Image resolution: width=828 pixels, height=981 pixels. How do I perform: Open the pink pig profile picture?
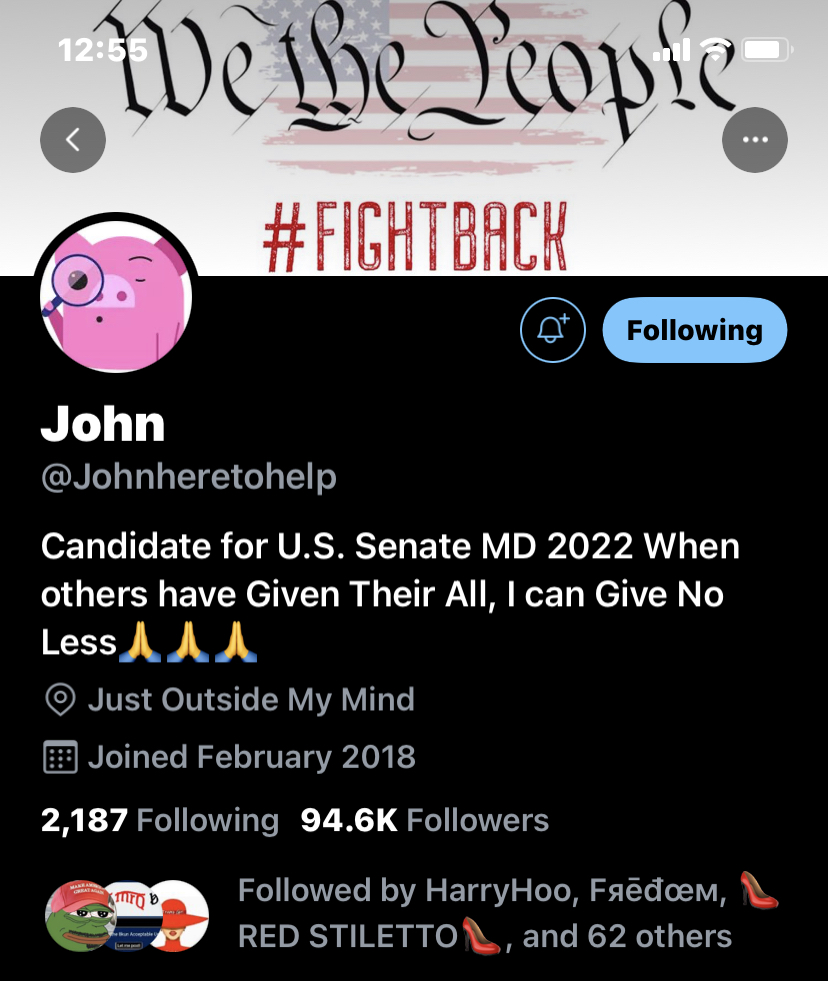(116, 296)
